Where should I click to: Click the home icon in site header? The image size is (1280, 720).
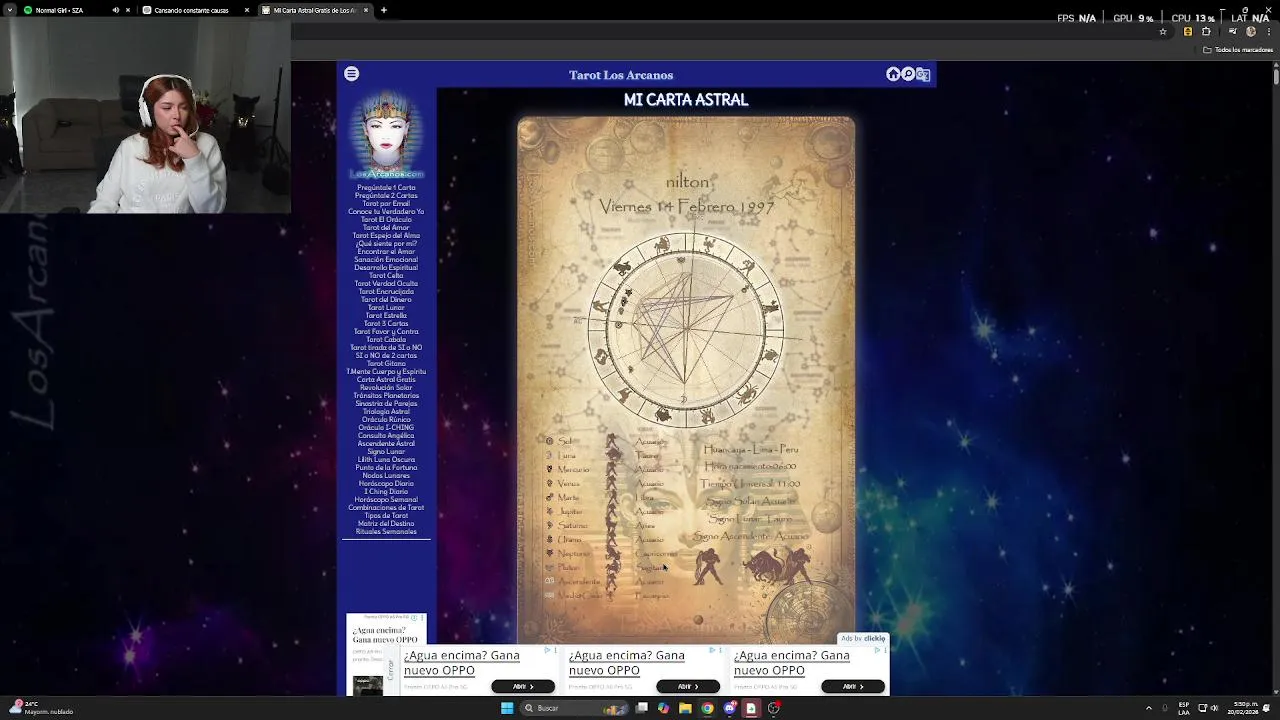point(893,74)
